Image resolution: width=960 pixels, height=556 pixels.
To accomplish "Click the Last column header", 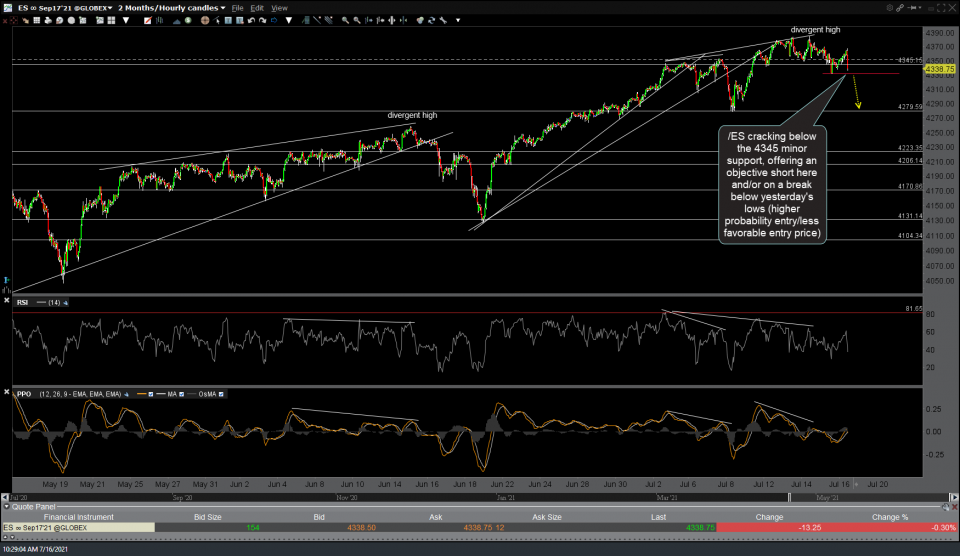I will coord(658,517).
